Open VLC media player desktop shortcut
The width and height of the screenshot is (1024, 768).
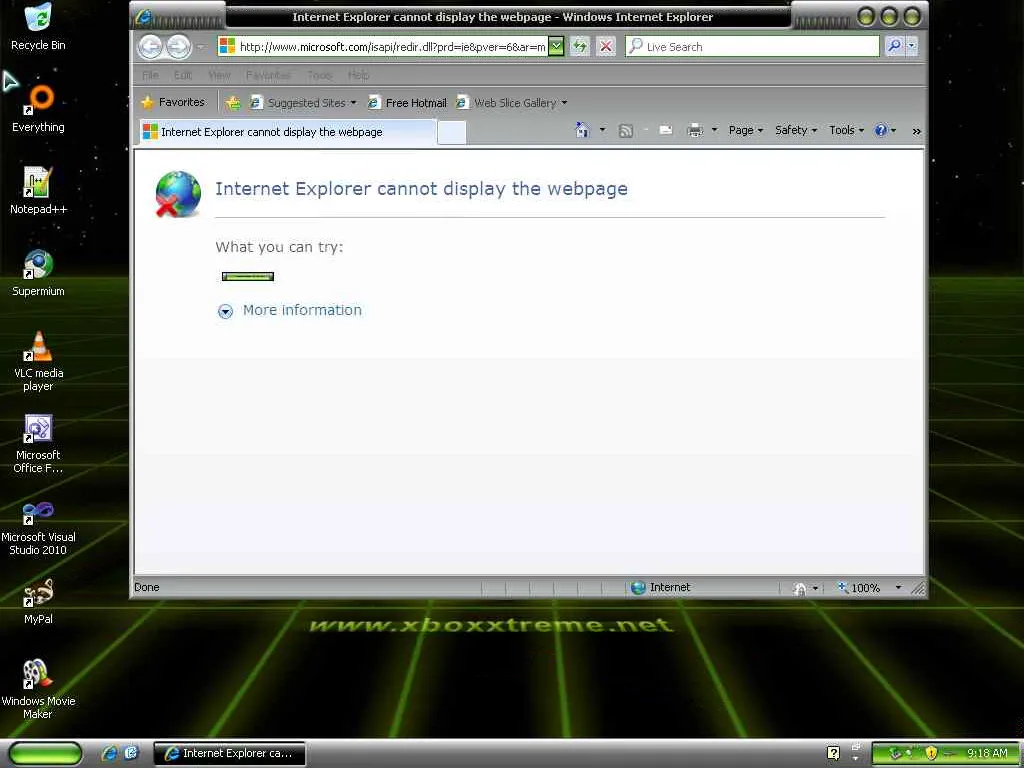[38, 360]
